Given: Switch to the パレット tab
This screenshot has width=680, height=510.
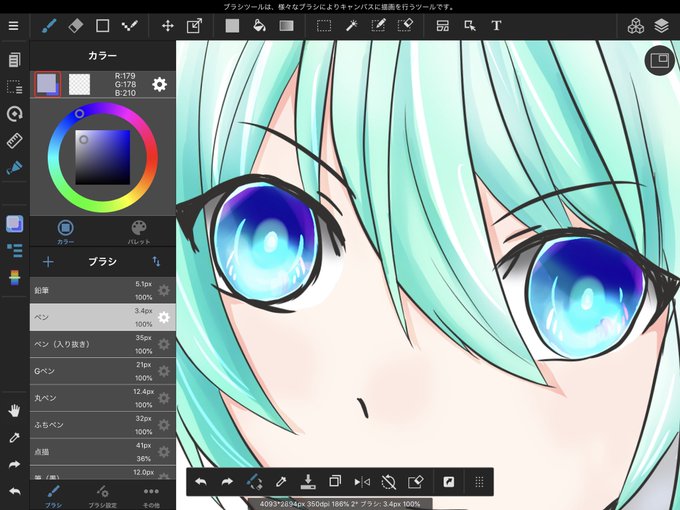Looking at the screenshot, I should [x=139, y=232].
